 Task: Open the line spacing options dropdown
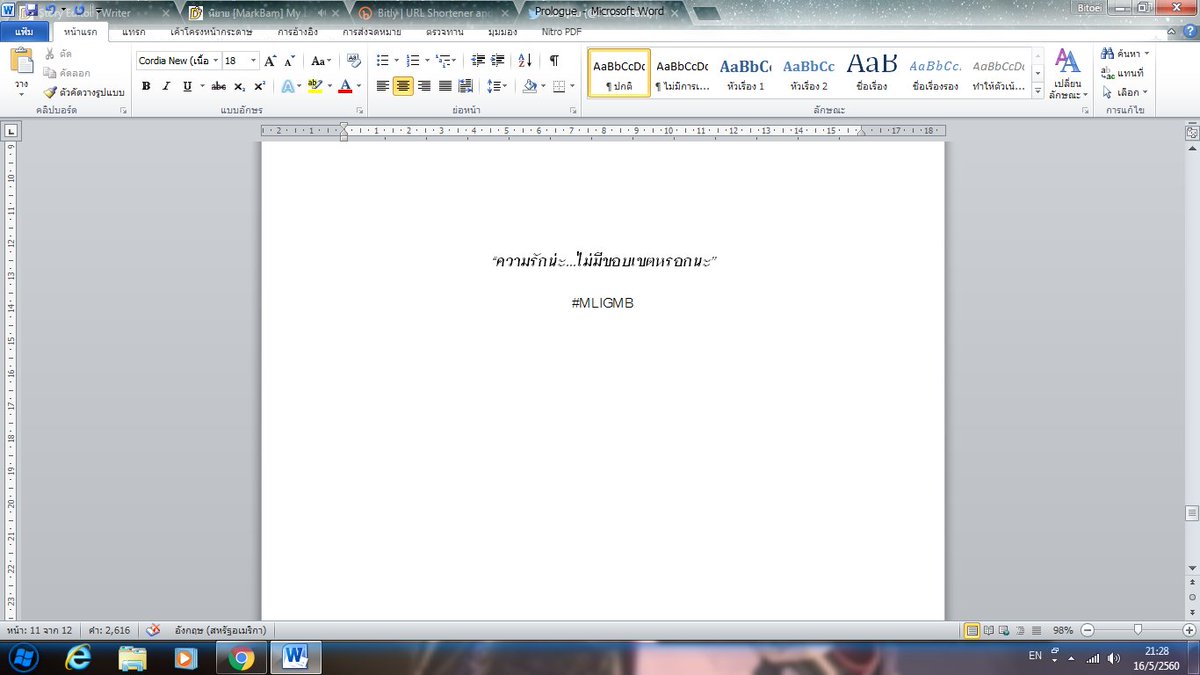click(498, 87)
